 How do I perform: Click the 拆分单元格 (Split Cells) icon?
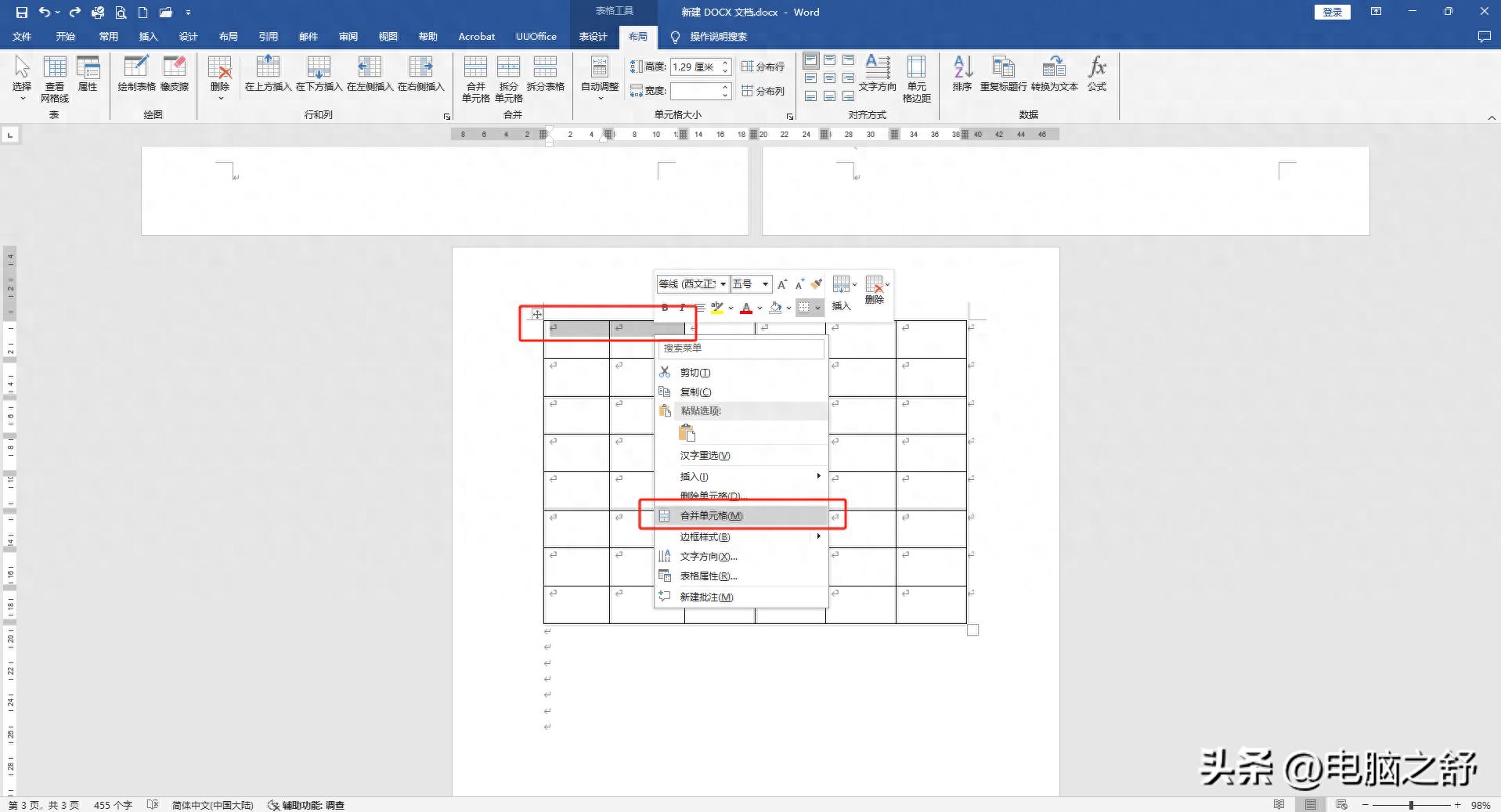508,74
